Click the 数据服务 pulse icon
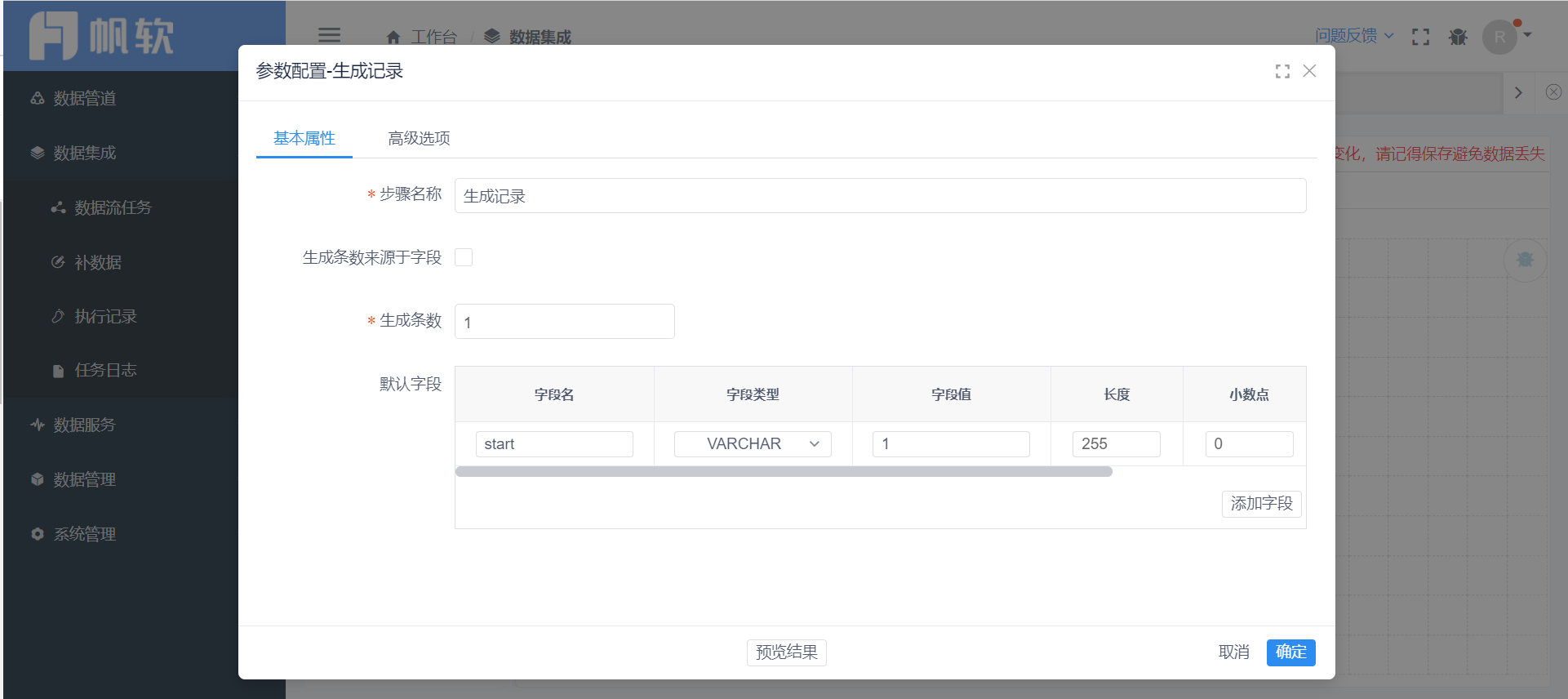Viewport: 1568px width, 699px height. coord(37,425)
